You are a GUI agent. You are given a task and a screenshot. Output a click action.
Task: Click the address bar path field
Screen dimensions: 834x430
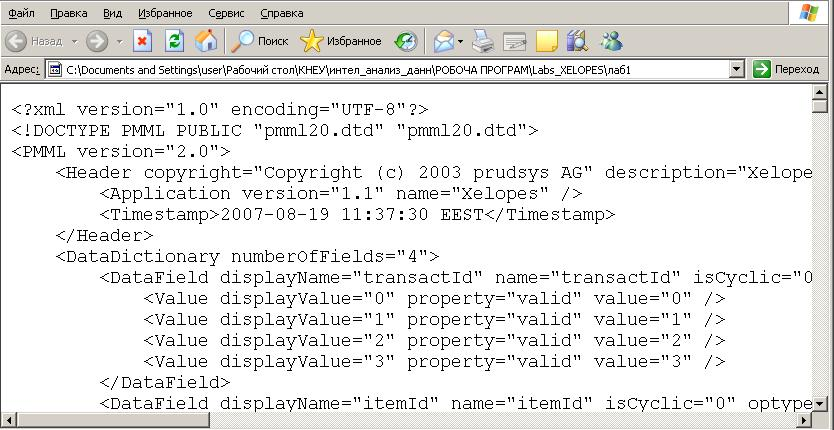pyautogui.click(x=394, y=70)
